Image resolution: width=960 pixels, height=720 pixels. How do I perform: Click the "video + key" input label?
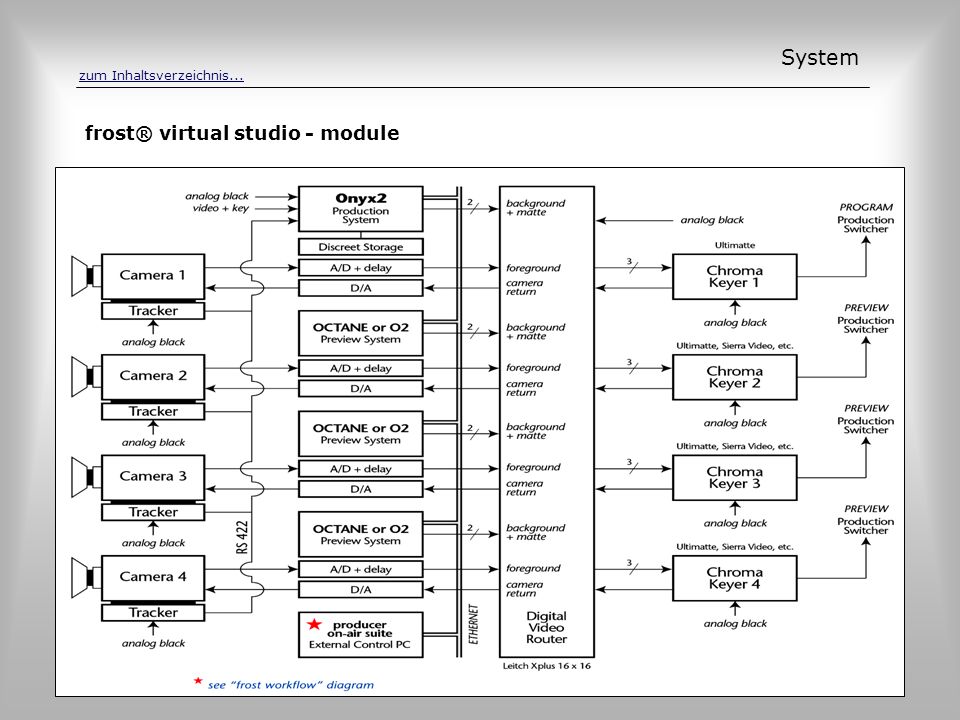220,208
